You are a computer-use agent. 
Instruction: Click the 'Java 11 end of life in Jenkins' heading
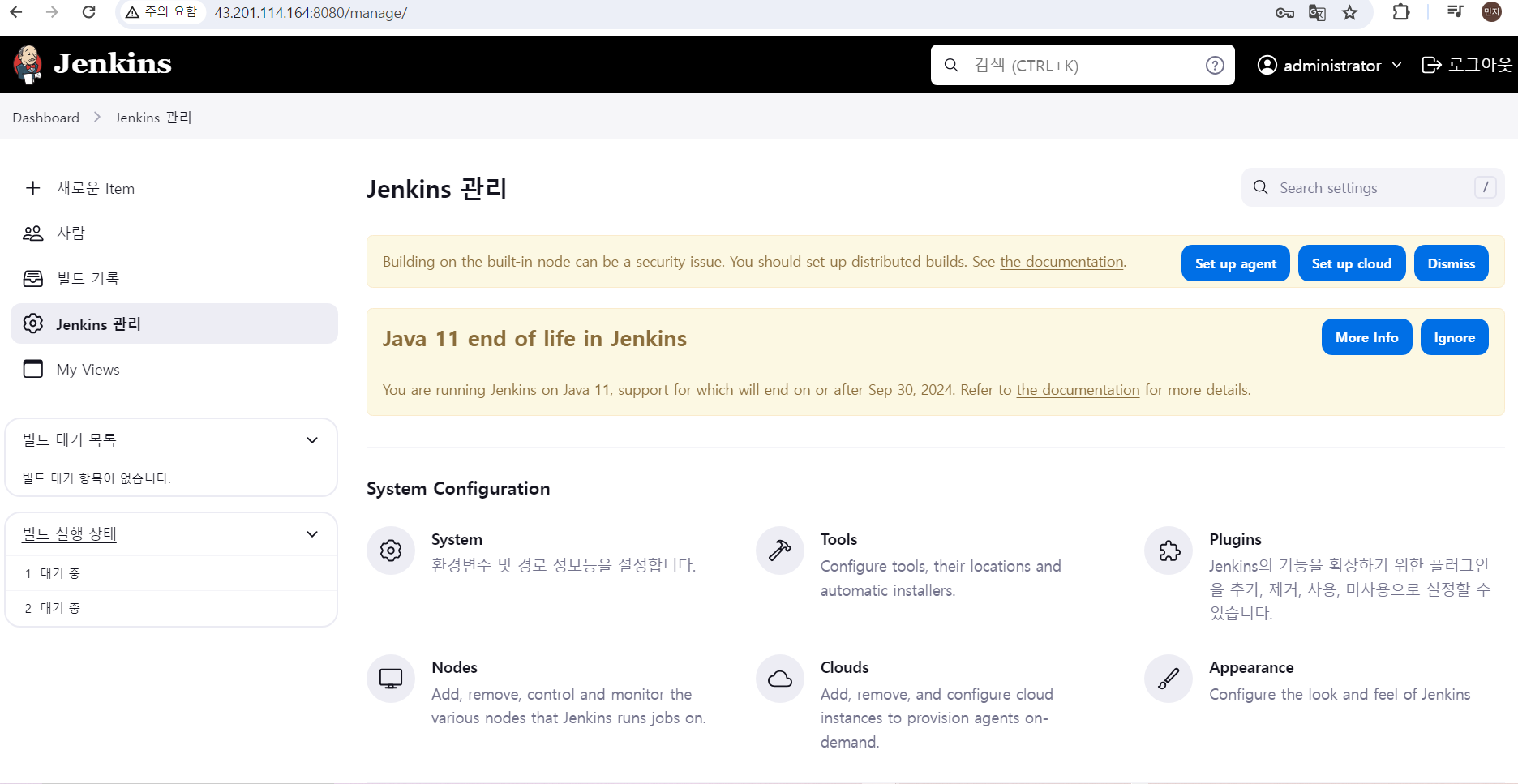tap(534, 339)
